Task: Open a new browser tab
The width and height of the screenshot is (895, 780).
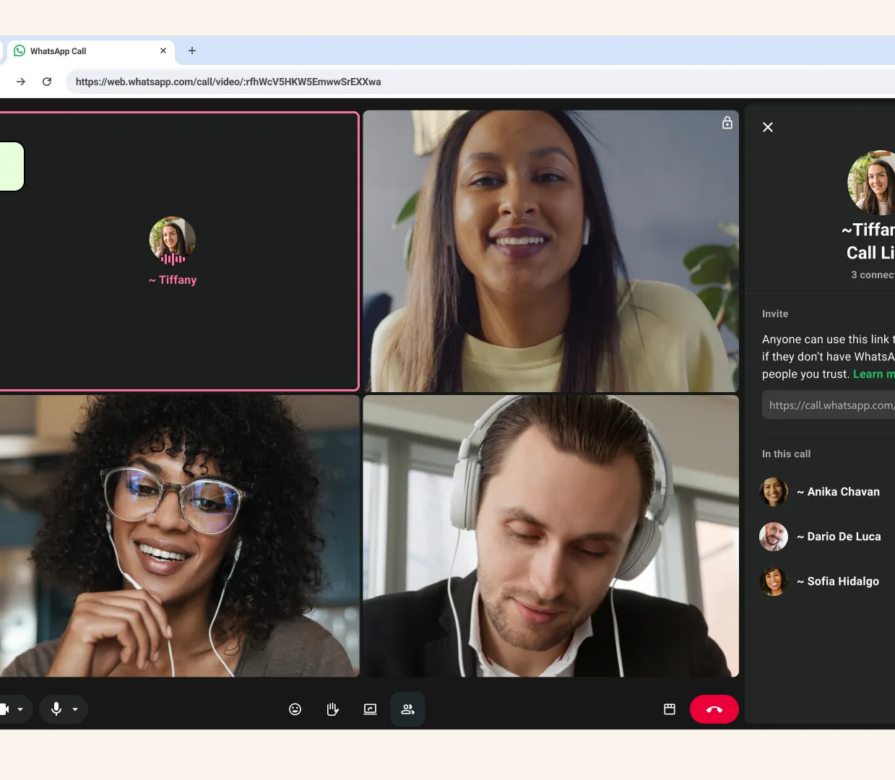Action: pos(192,51)
